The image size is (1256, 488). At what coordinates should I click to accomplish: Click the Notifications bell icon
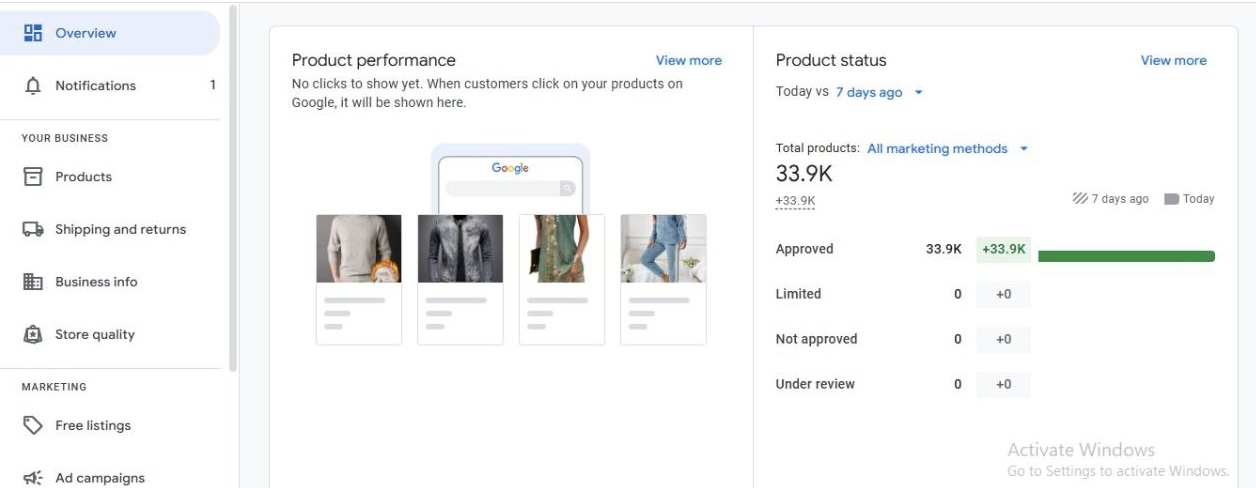[33, 86]
